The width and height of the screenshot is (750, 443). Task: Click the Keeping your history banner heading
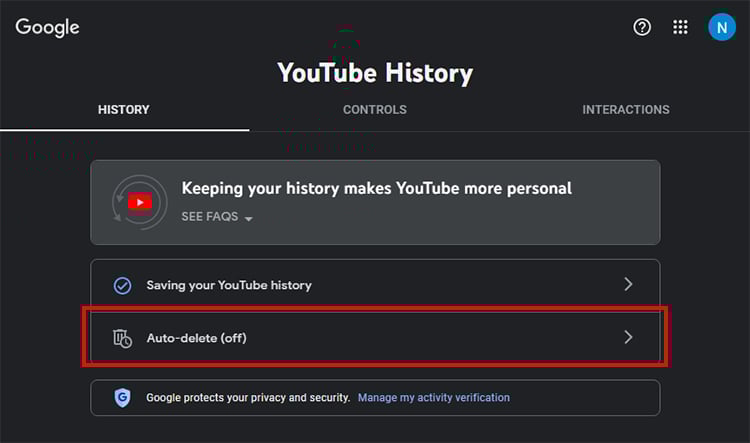pos(376,188)
